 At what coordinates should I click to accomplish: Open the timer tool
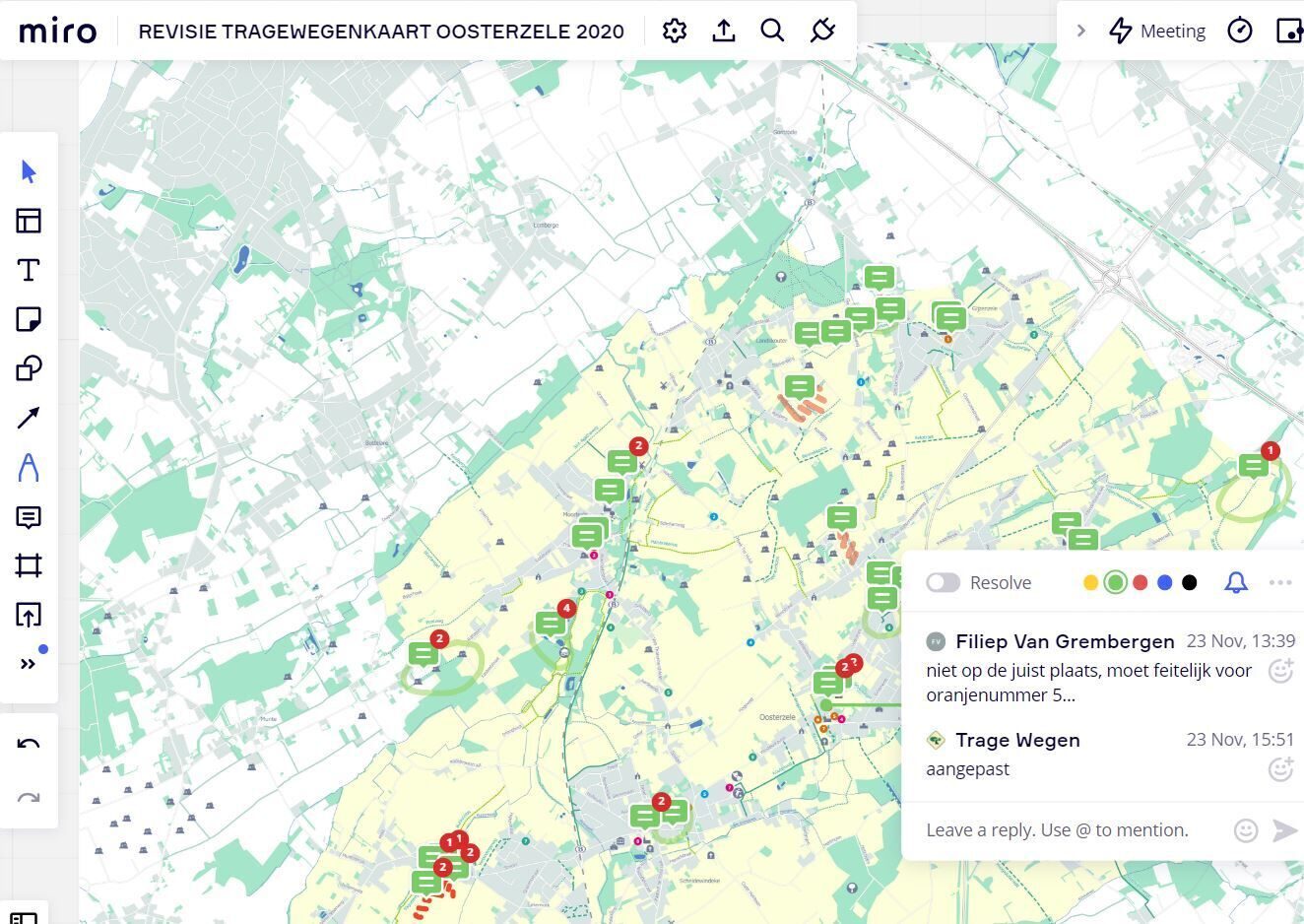pos(1240,31)
